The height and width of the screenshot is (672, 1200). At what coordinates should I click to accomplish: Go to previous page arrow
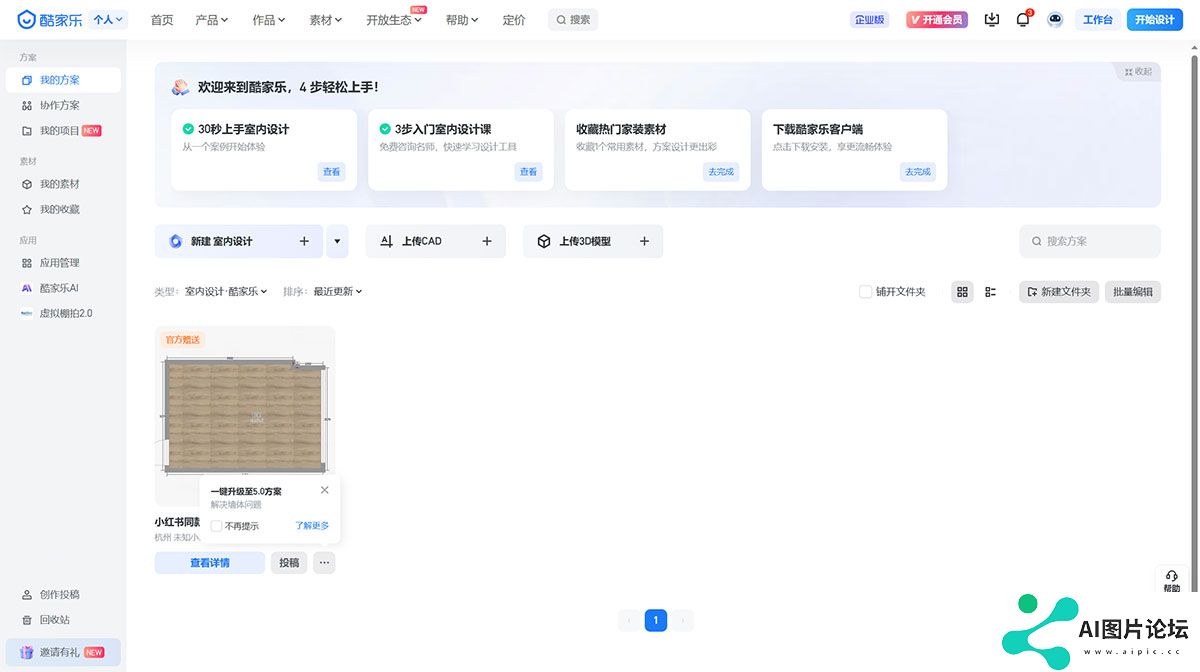tap(629, 621)
